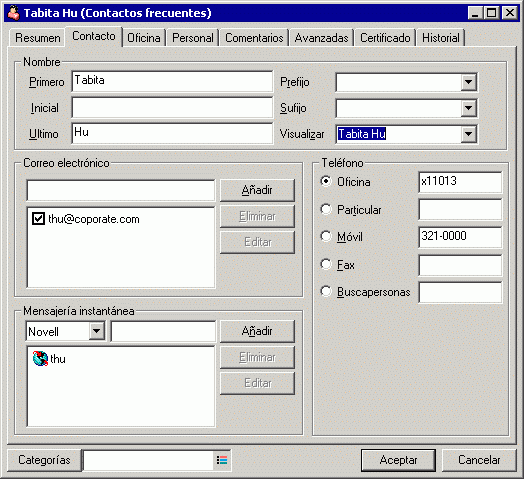Click the Ultimo name field
The image size is (524, 479).
(172, 133)
